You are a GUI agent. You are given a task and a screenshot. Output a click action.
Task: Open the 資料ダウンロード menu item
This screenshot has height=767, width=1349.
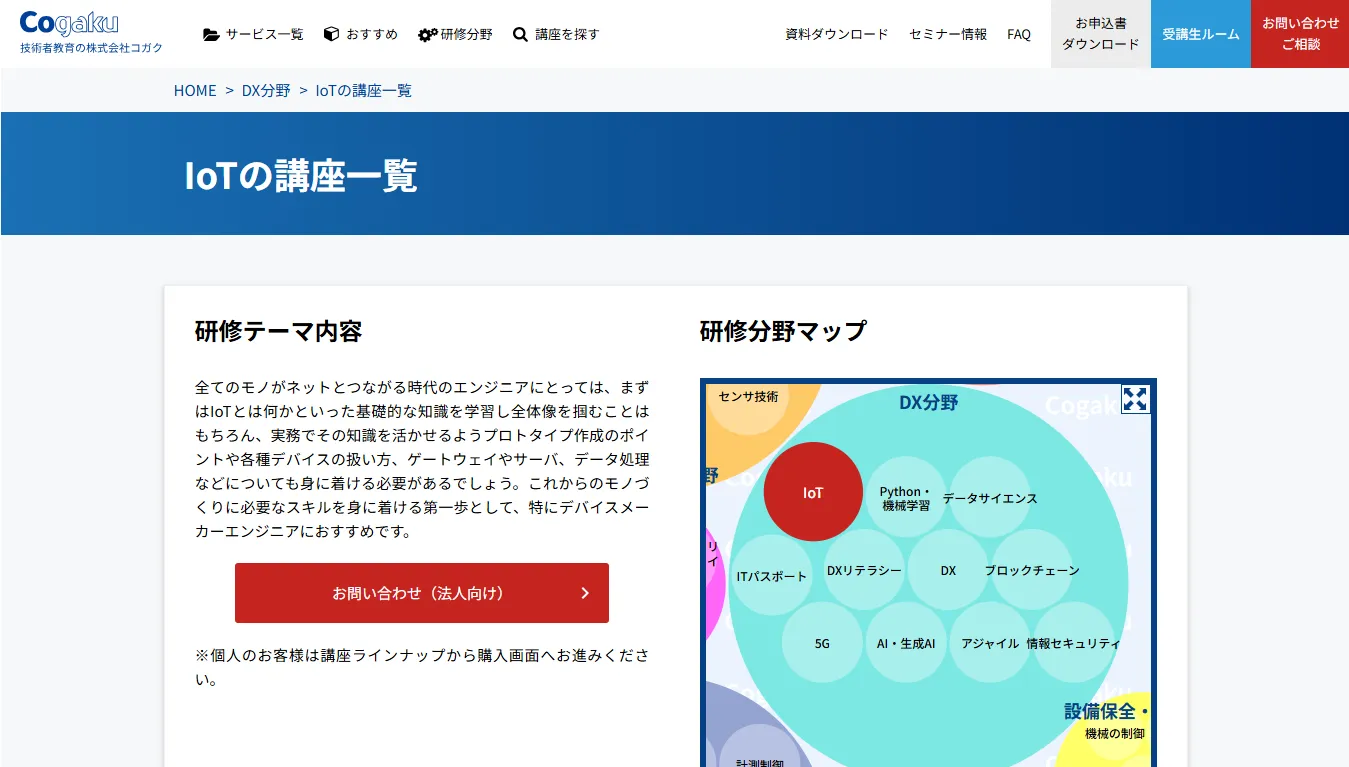836,34
